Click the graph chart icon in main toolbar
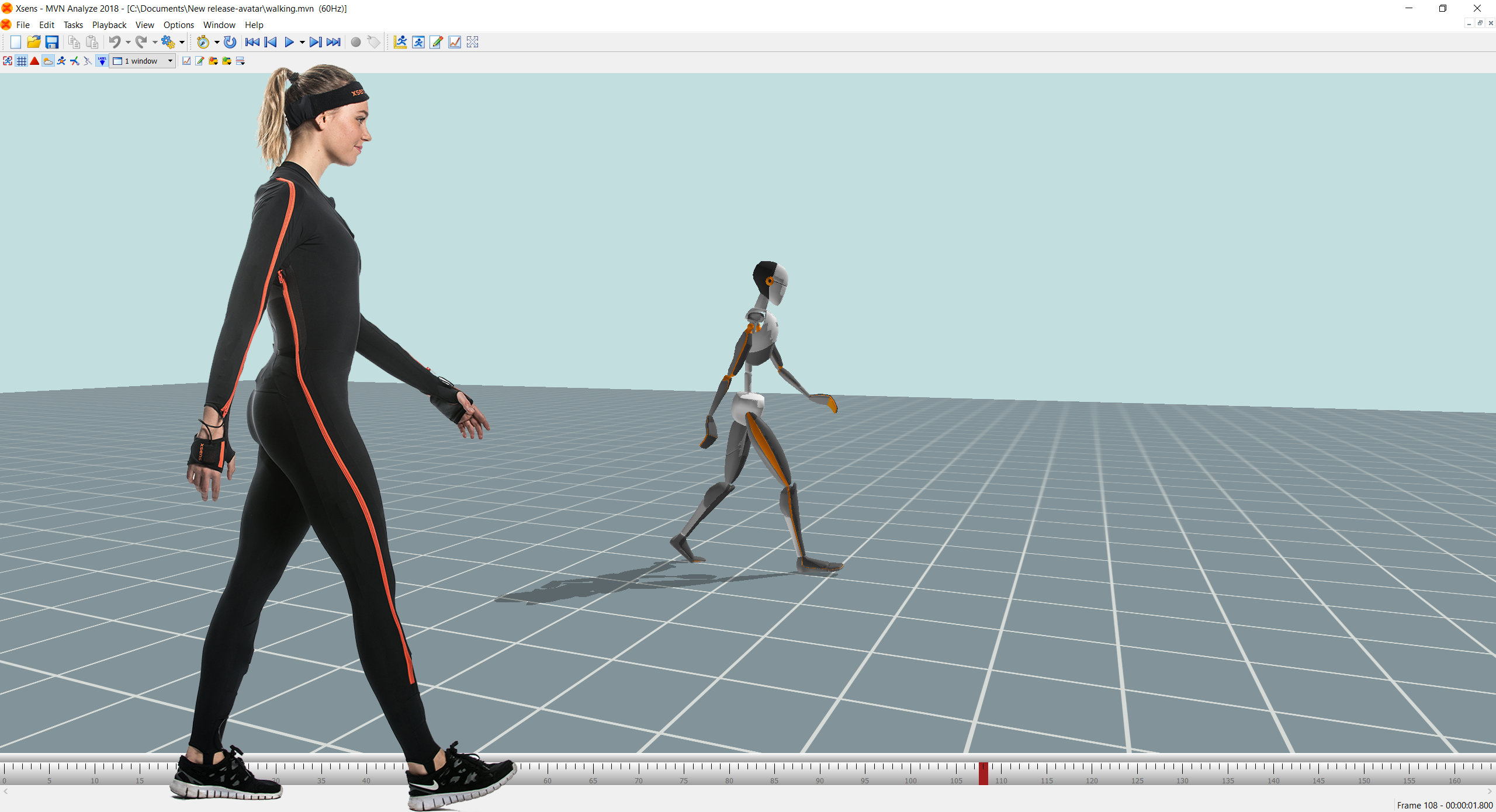1496x812 pixels. click(455, 42)
